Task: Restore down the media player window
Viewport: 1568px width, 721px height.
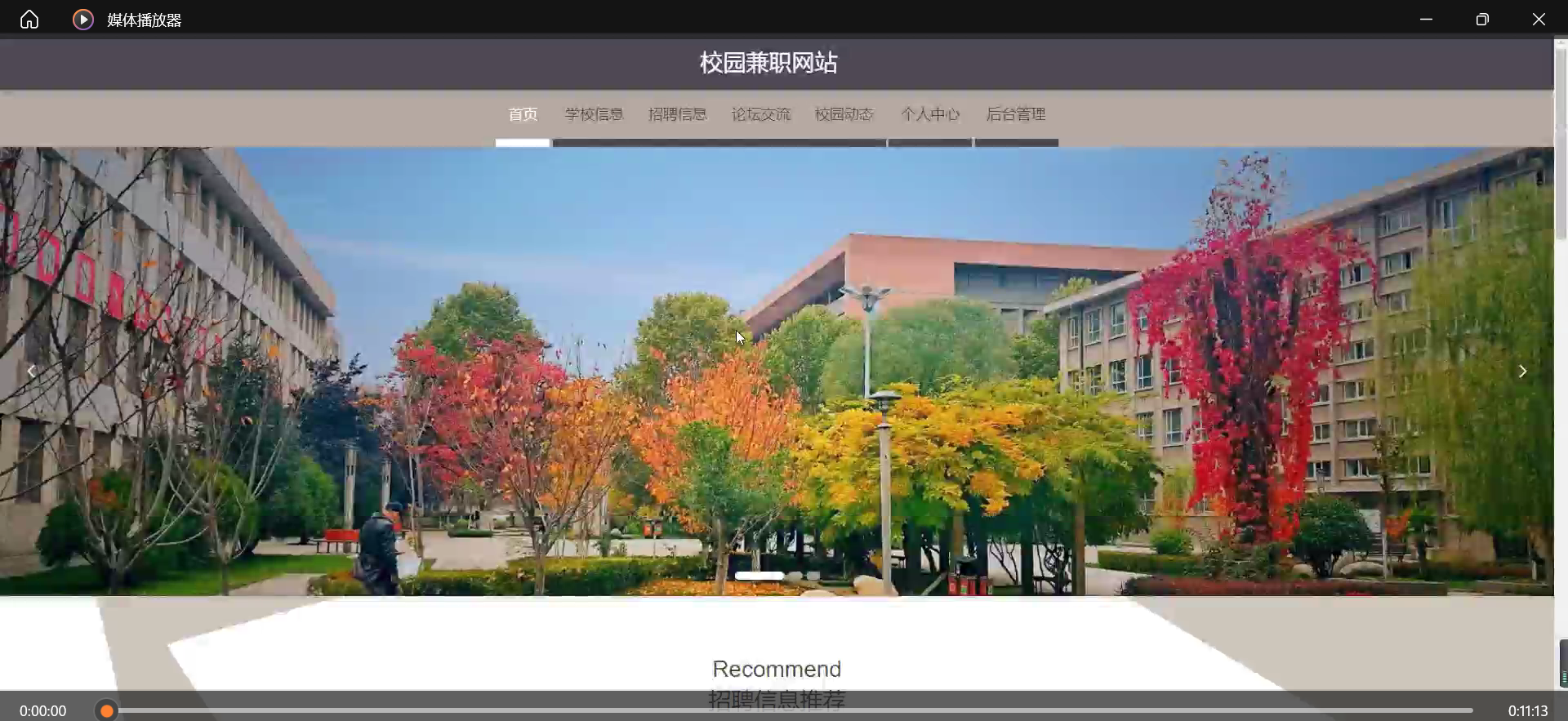Action: pyautogui.click(x=1482, y=20)
